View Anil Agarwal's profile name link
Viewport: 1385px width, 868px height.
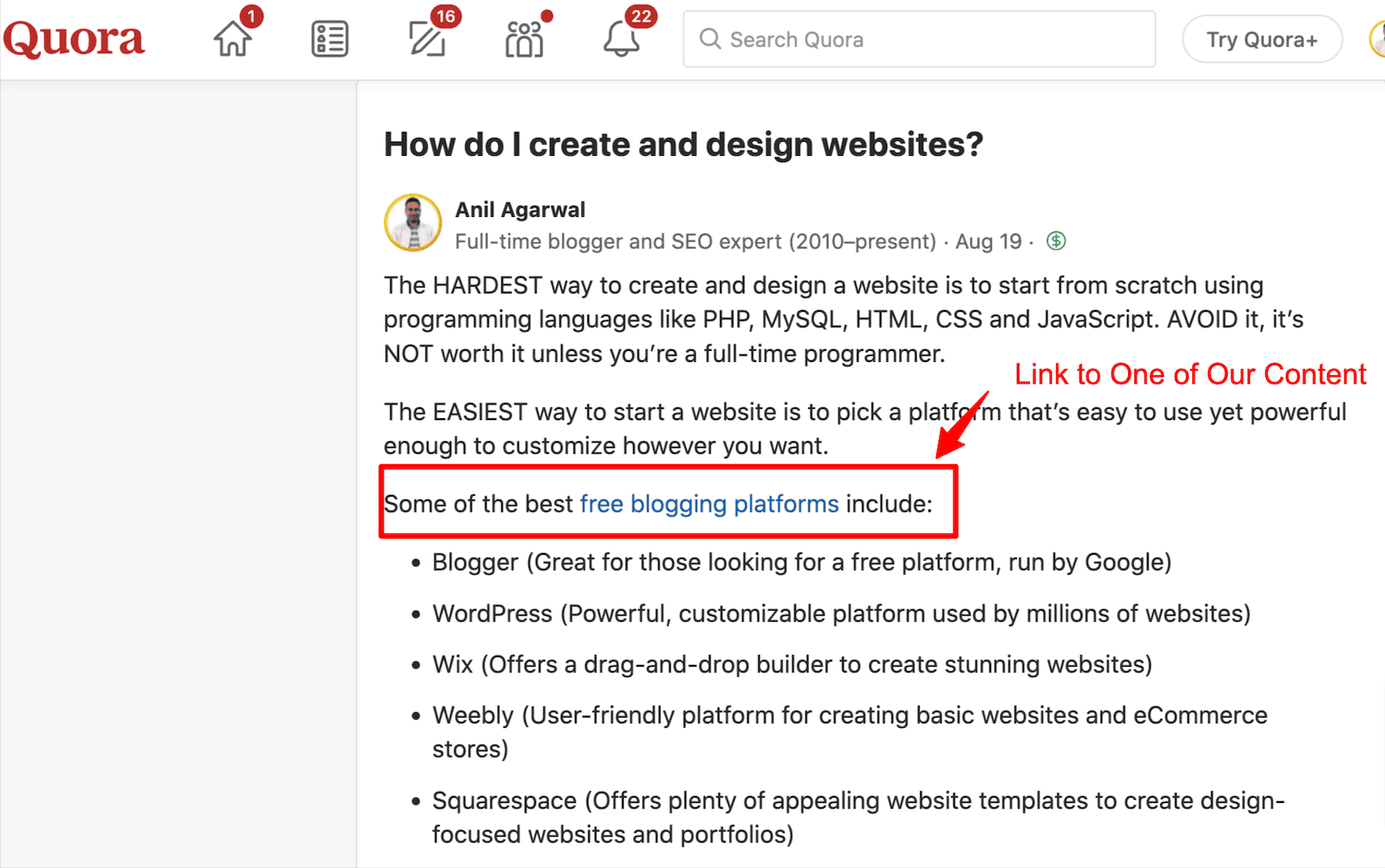click(x=520, y=209)
